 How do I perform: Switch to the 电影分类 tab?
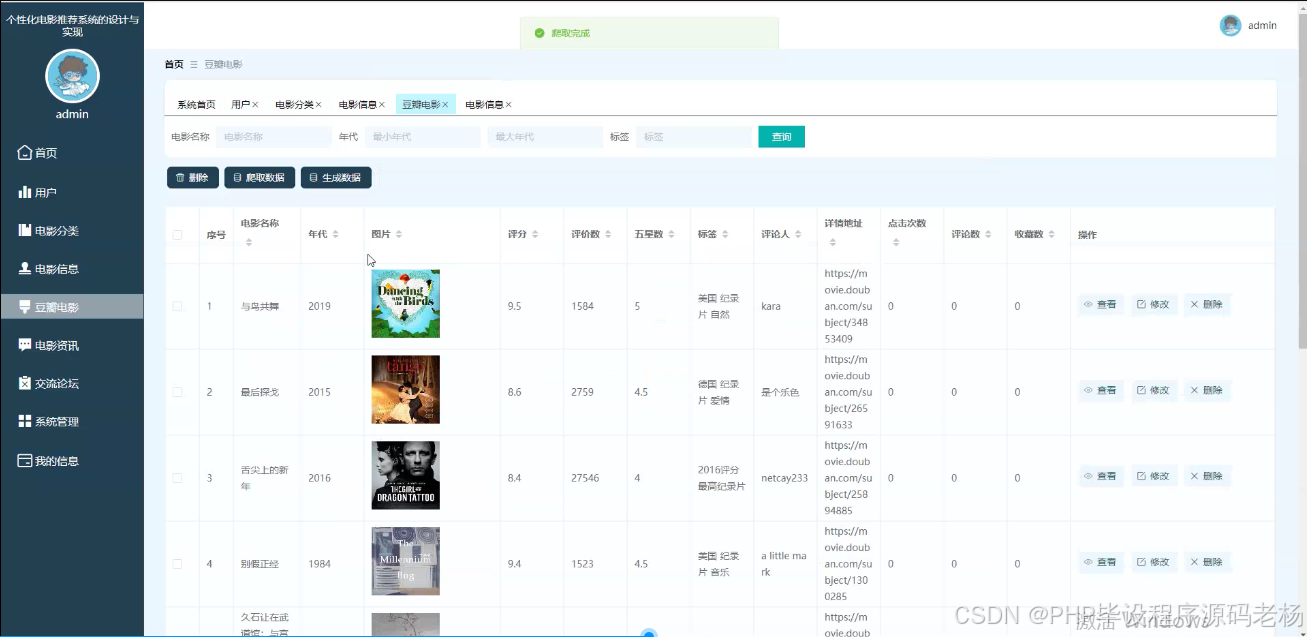click(294, 105)
